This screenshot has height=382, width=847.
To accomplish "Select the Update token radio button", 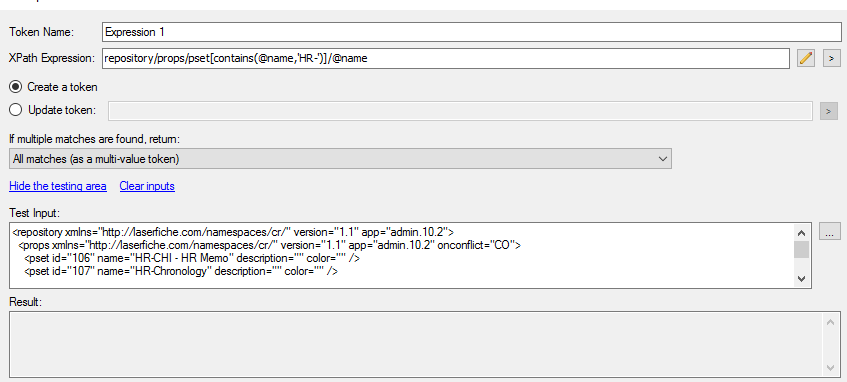I will (16, 110).
